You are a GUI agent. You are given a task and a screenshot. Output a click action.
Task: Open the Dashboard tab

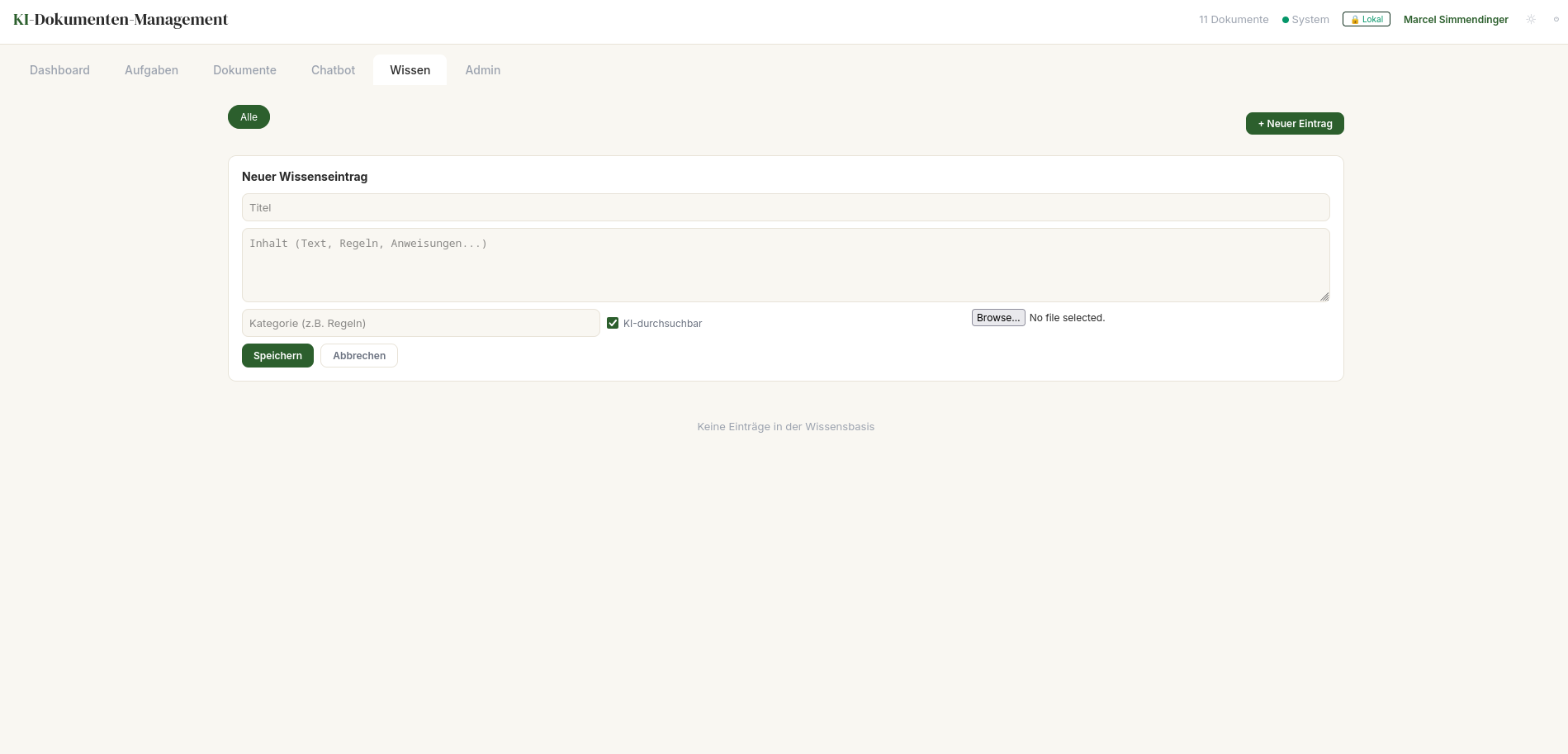click(59, 70)
